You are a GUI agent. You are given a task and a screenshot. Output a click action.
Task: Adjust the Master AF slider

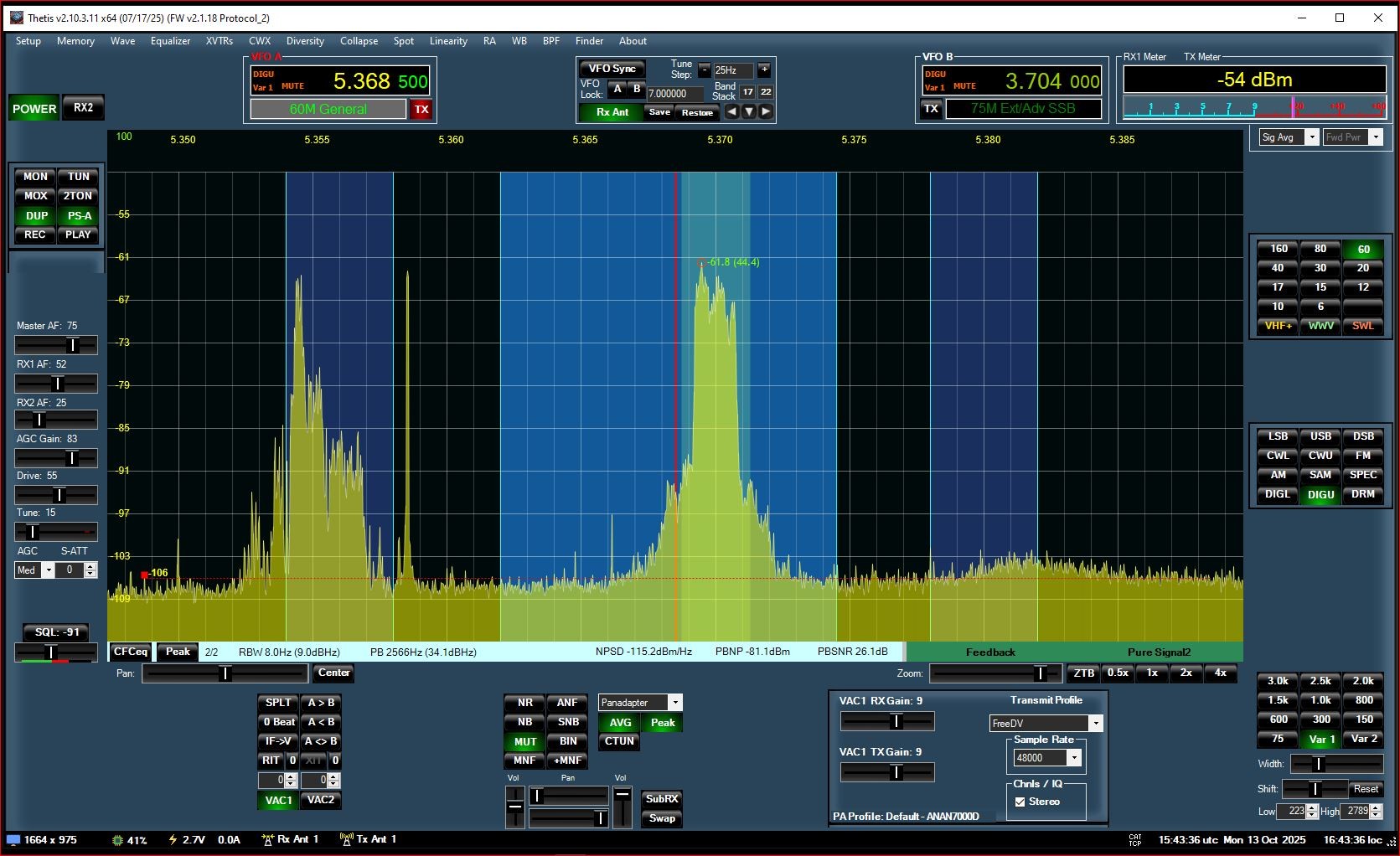[56, 344]
